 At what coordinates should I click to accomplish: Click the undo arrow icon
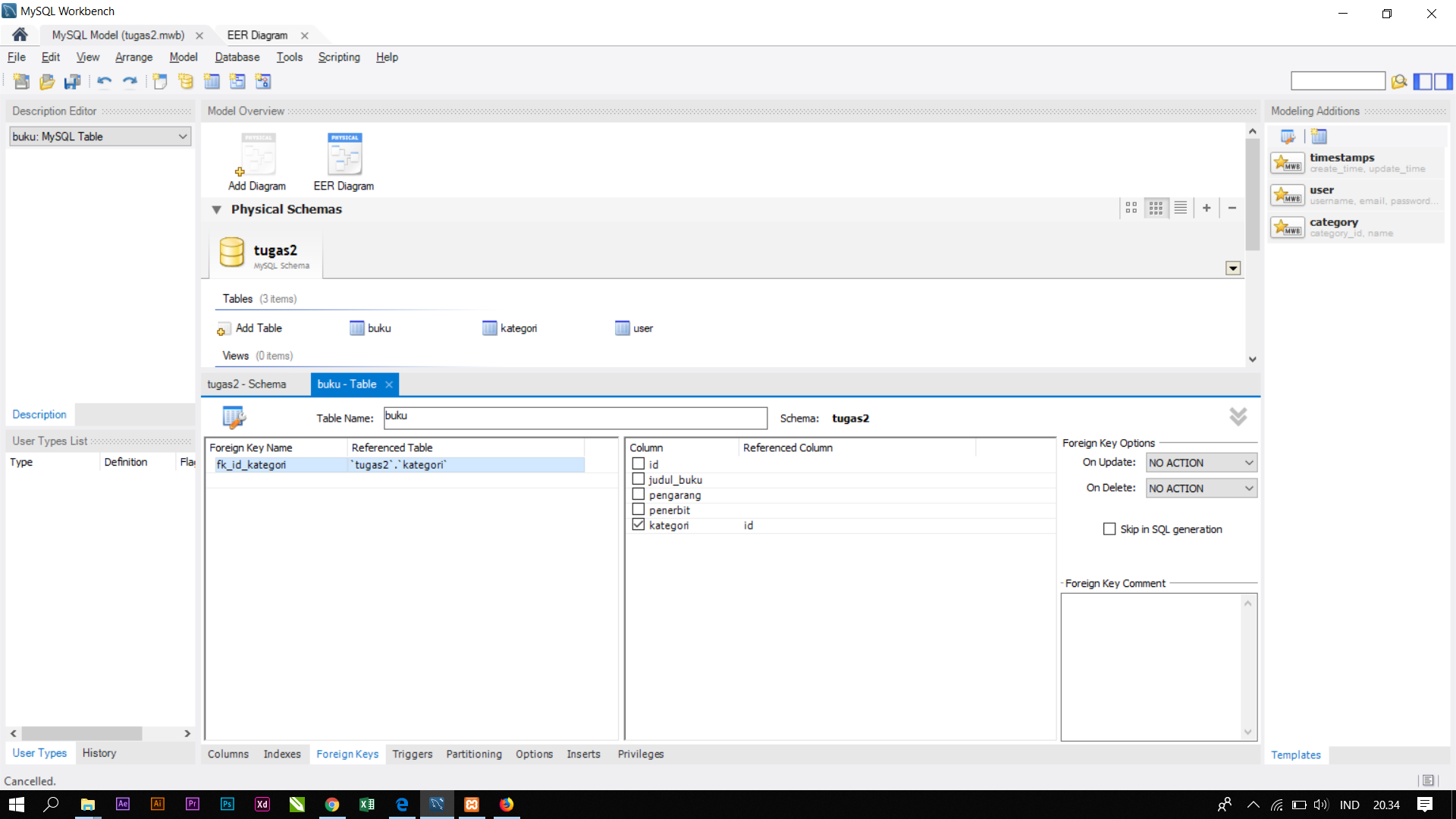[x=104, y=82]
